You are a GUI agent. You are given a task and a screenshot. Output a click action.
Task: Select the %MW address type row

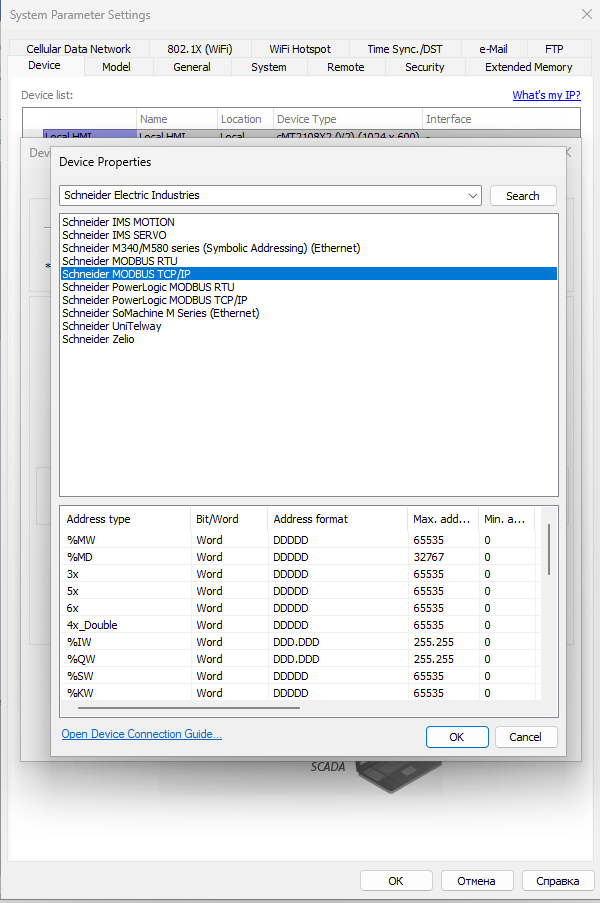300,540
